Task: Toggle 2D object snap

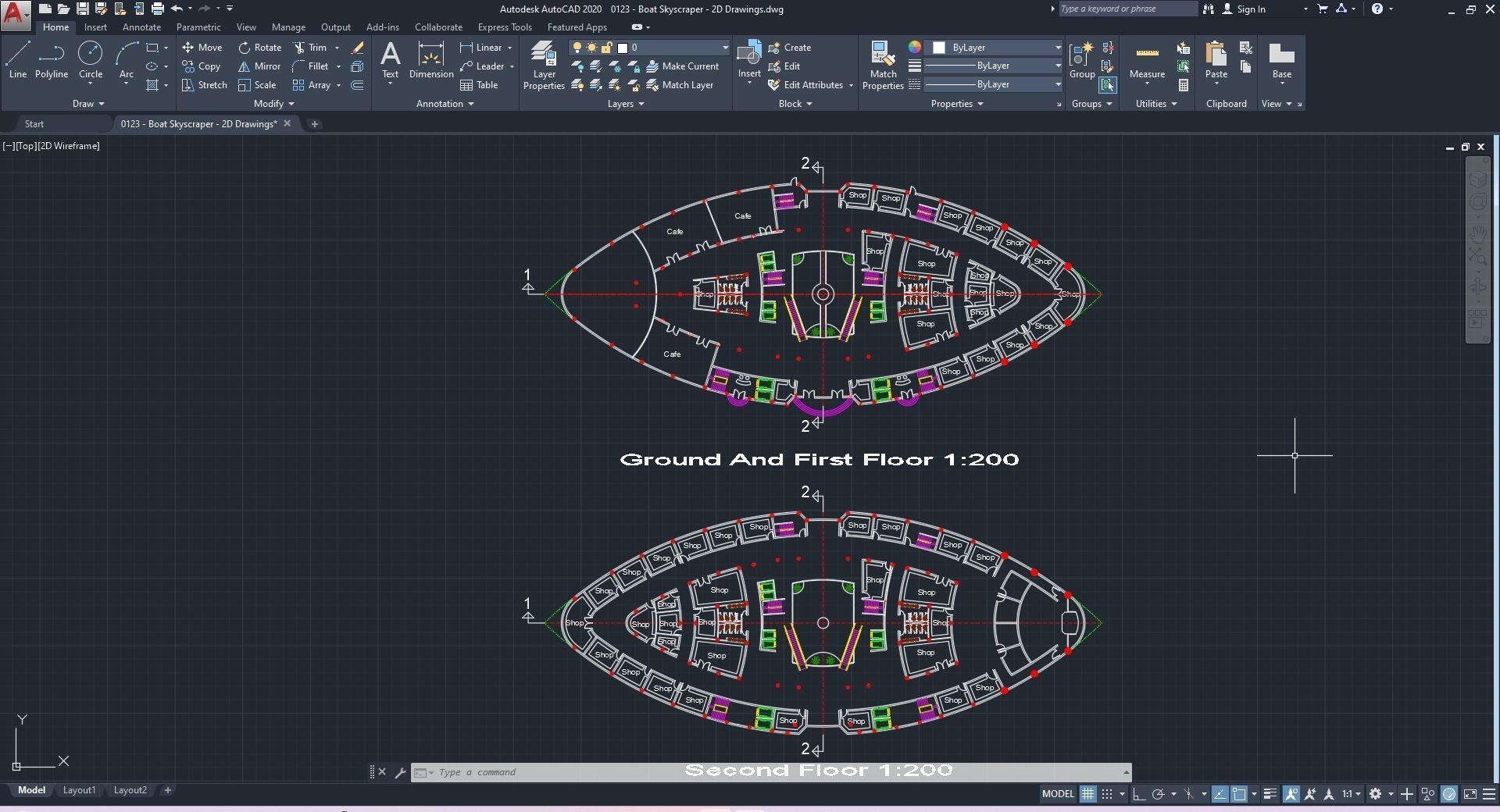Action: pos(1239,794)
